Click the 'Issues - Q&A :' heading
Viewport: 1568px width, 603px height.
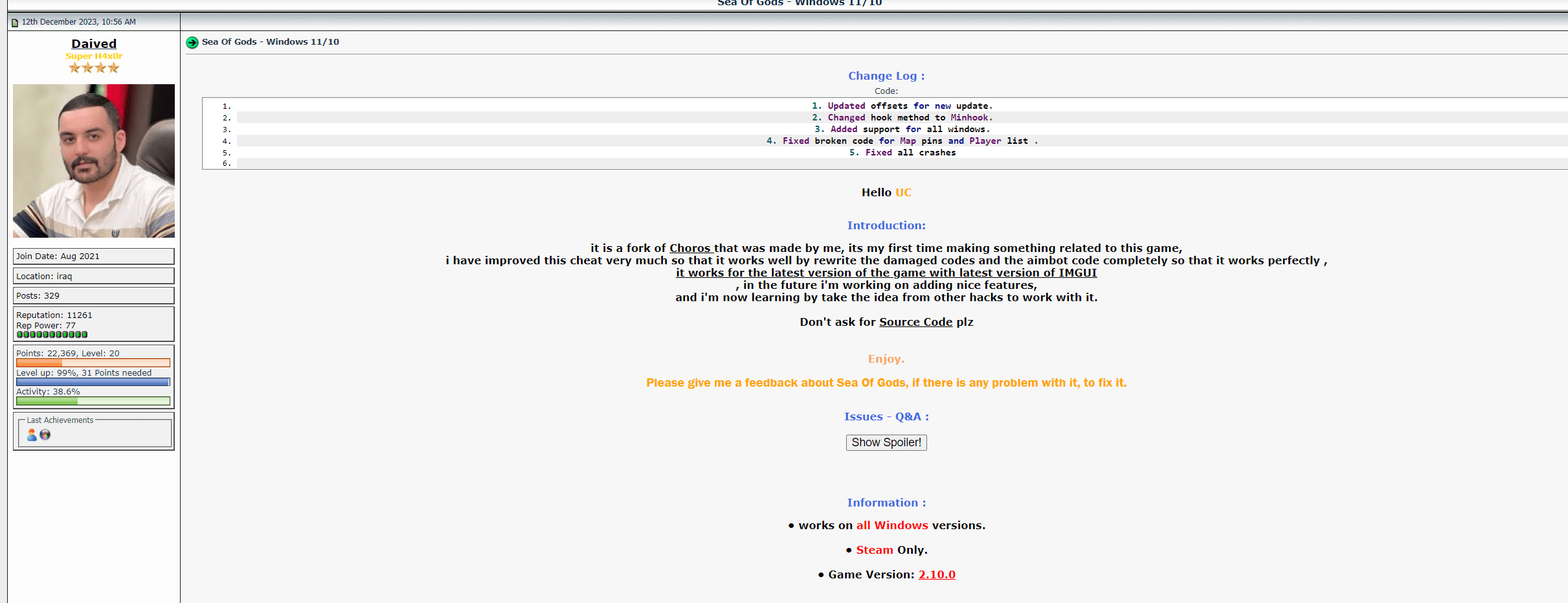point(886,416)
